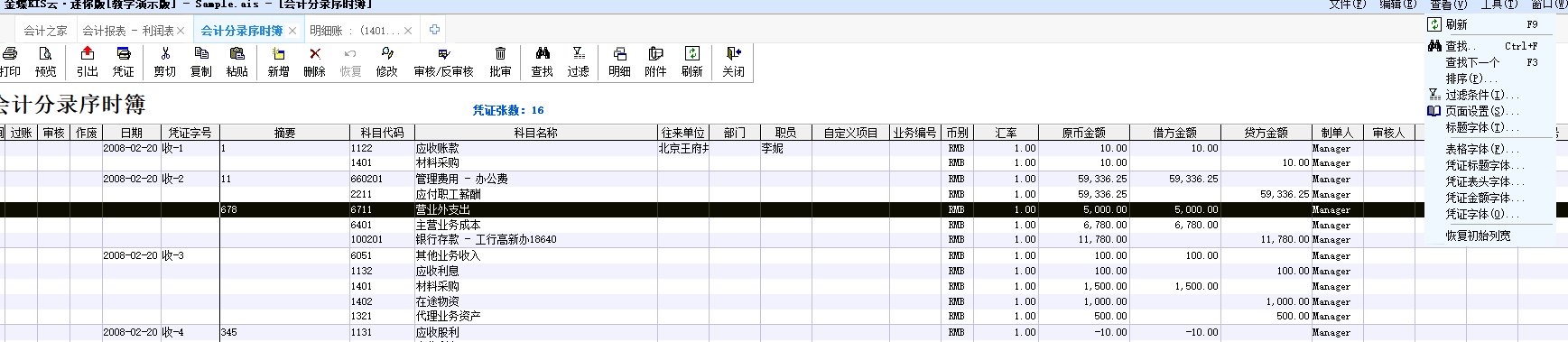Screen dimensions: 1568x342
Task: Switch to 会计报表 - 利润表 tab
Action: (127, 31)
